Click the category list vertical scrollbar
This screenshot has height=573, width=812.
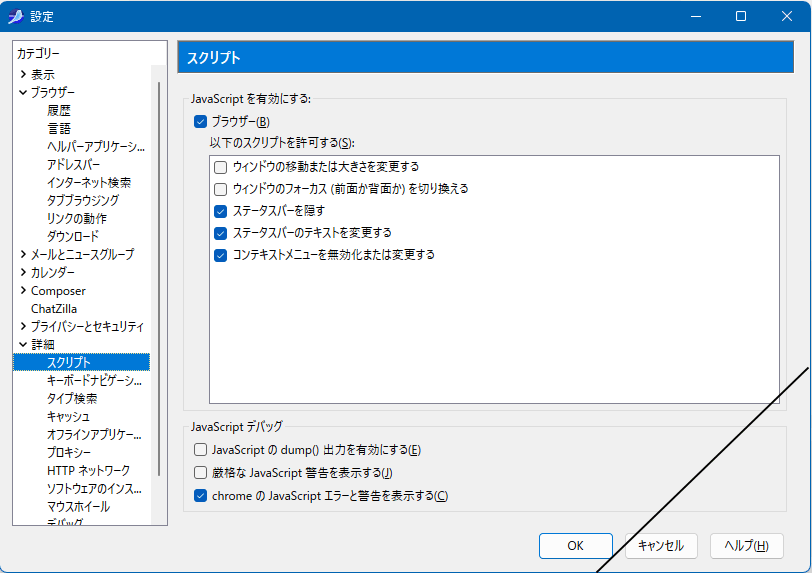159,300
